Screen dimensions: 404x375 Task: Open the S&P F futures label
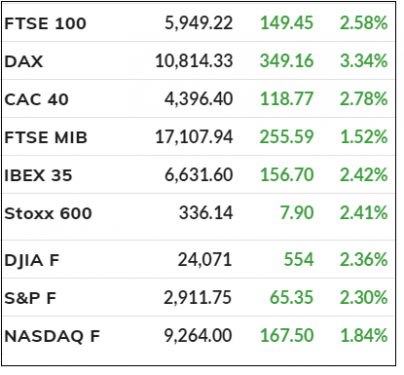(x=30, y=298)
